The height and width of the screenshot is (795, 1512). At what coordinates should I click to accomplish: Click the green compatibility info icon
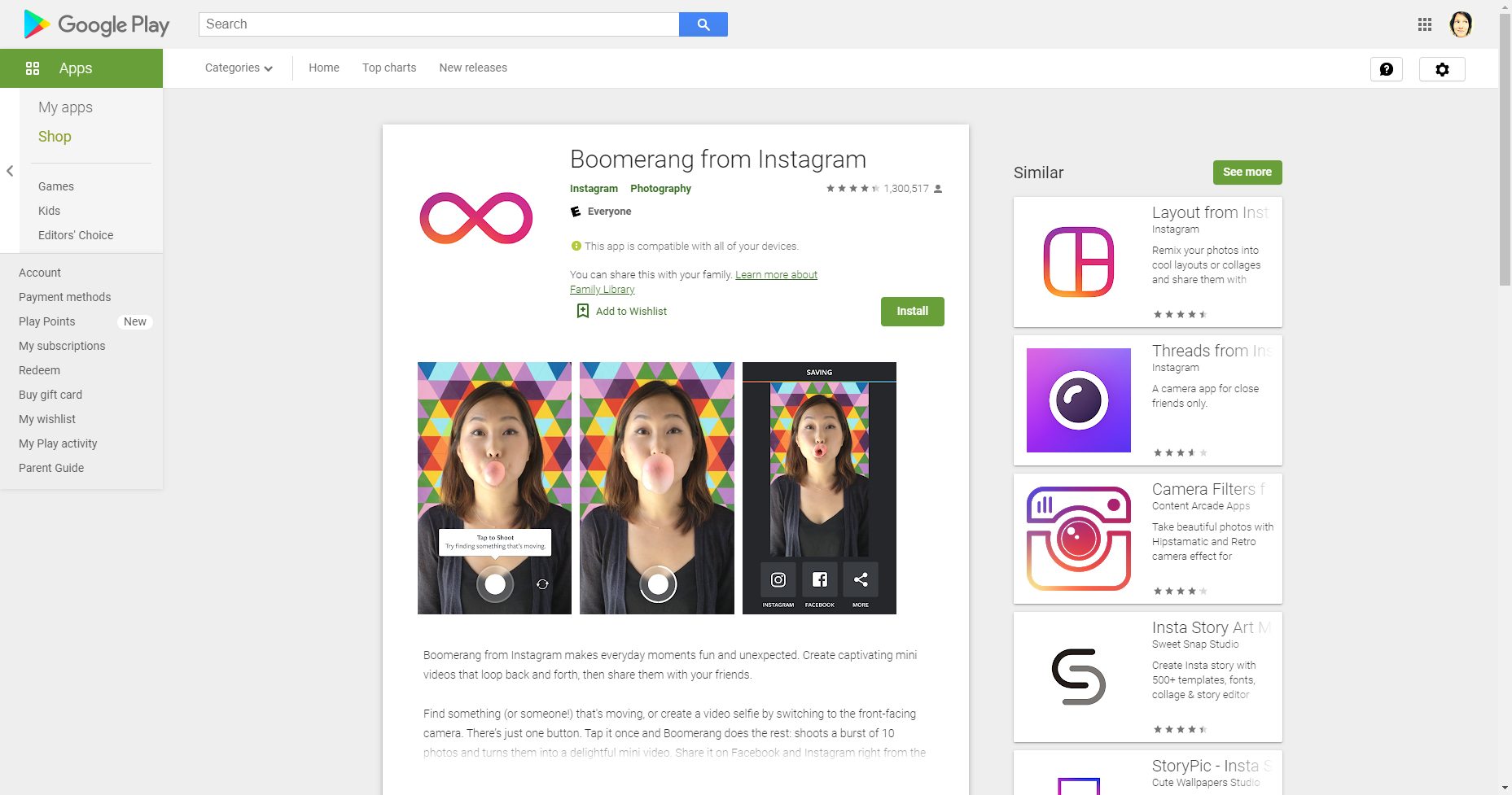576,246
